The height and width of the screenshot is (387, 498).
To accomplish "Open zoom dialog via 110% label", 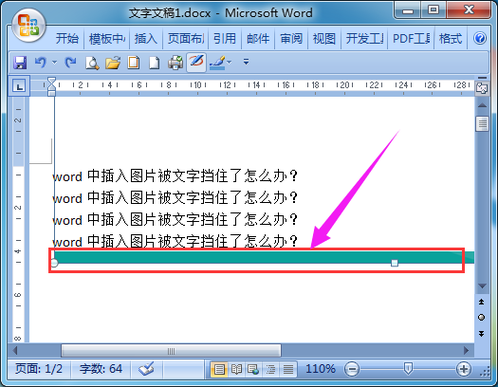I will pyautogui.click(x=320, y=369).
